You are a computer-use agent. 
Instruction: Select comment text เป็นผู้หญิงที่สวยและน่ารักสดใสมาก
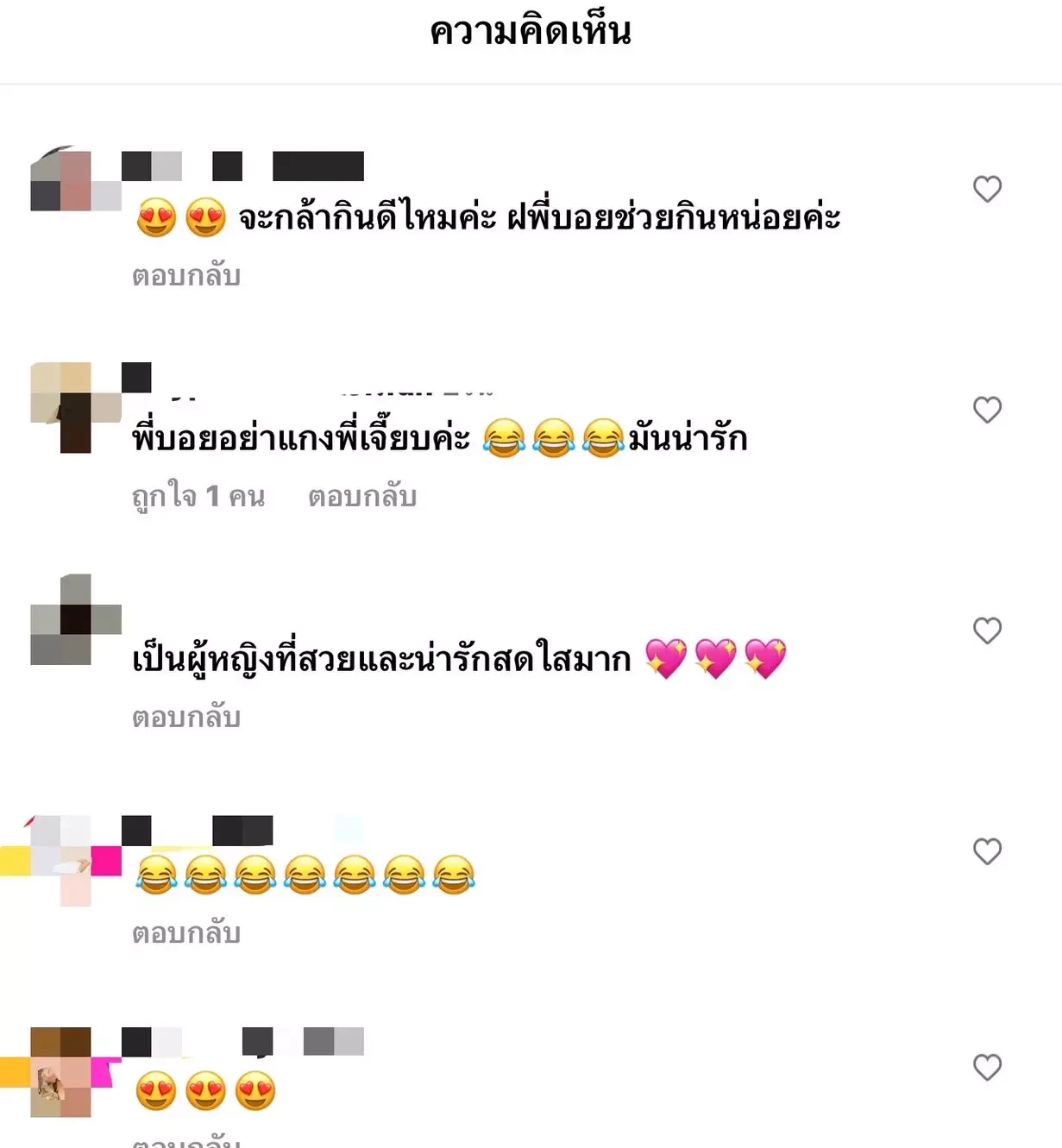[381, 659]
